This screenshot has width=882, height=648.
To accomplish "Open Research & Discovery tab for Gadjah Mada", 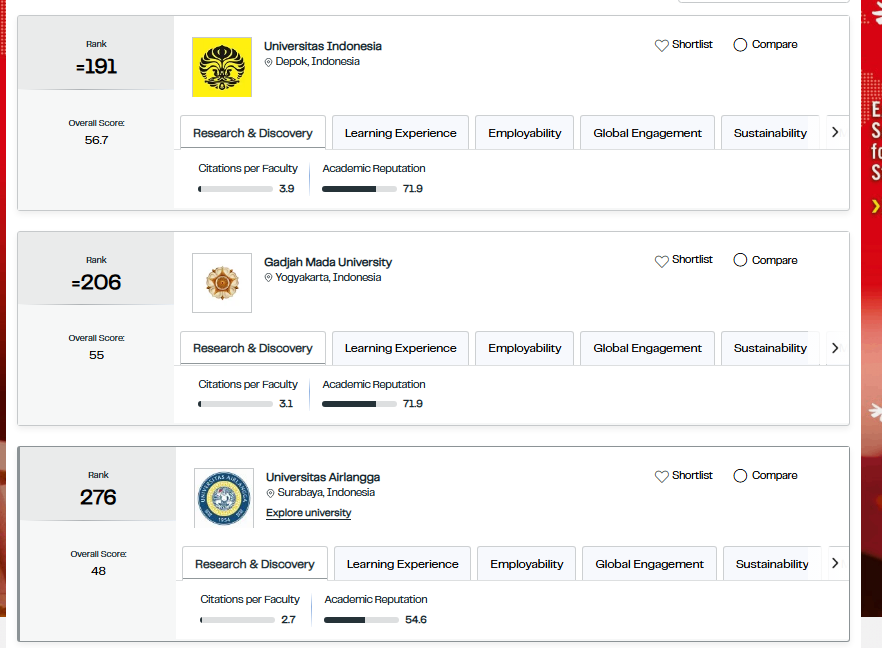I will [253, 348].
